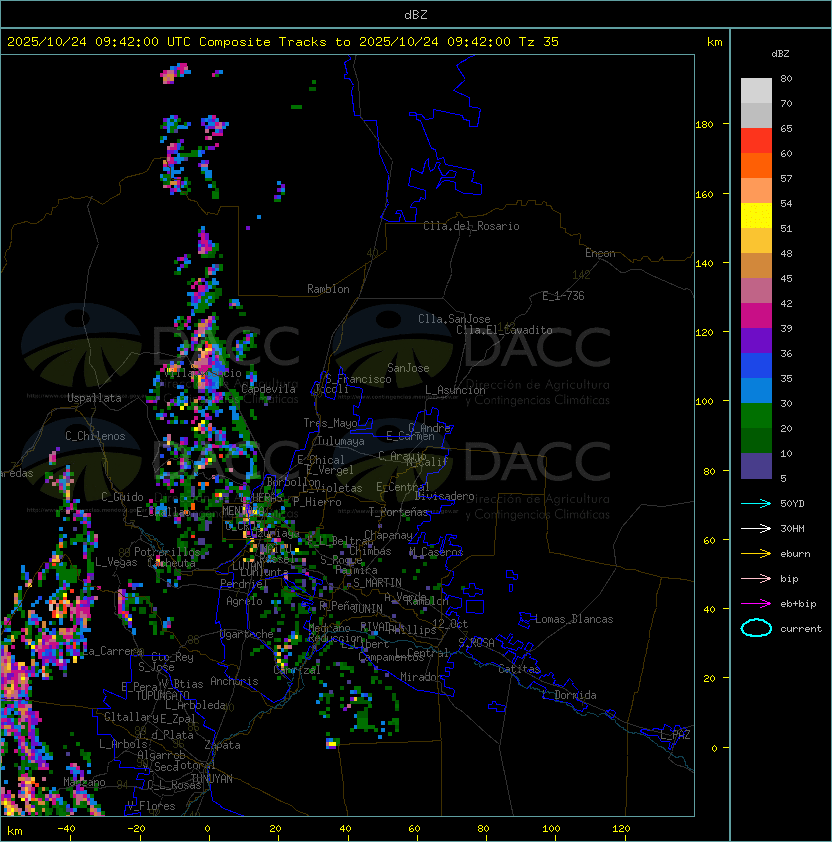Screen dimensions: 832x842
Task: Pick the green 30-20 dBZ swatch
Action: click(x=756, y=416)
